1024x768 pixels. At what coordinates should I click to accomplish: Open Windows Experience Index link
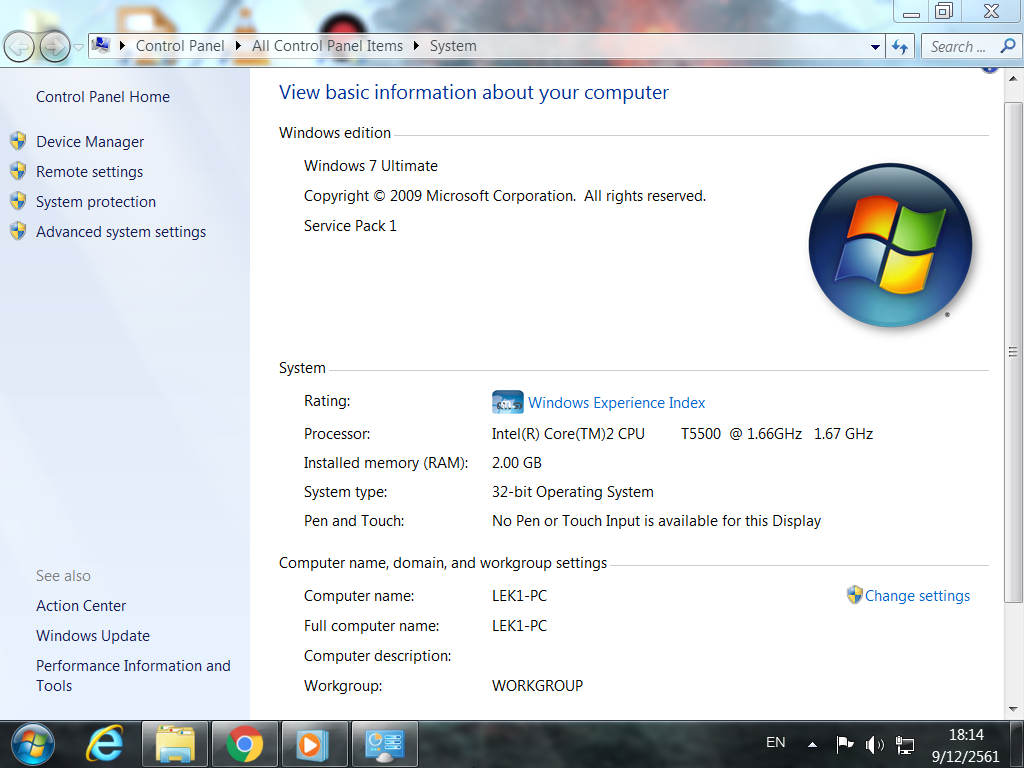(x=616, y=403)
